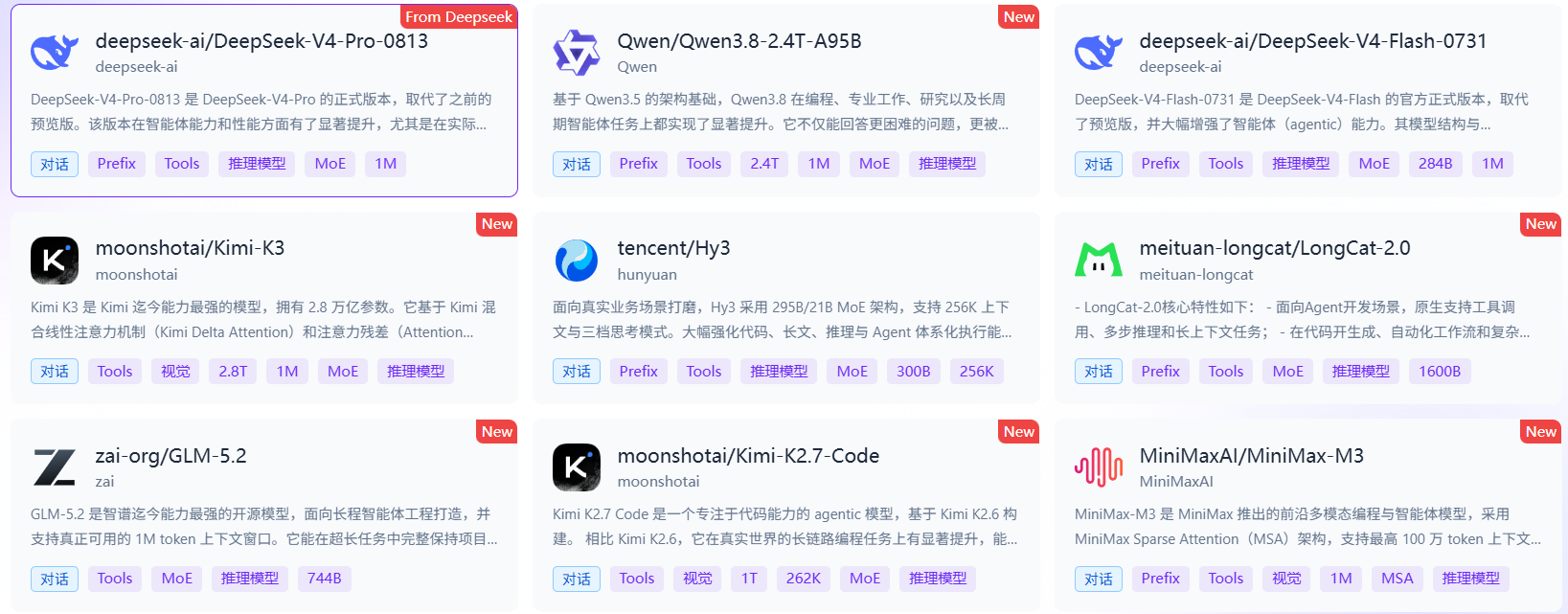Click the From Deepseek badge

(x=459, y=16)
